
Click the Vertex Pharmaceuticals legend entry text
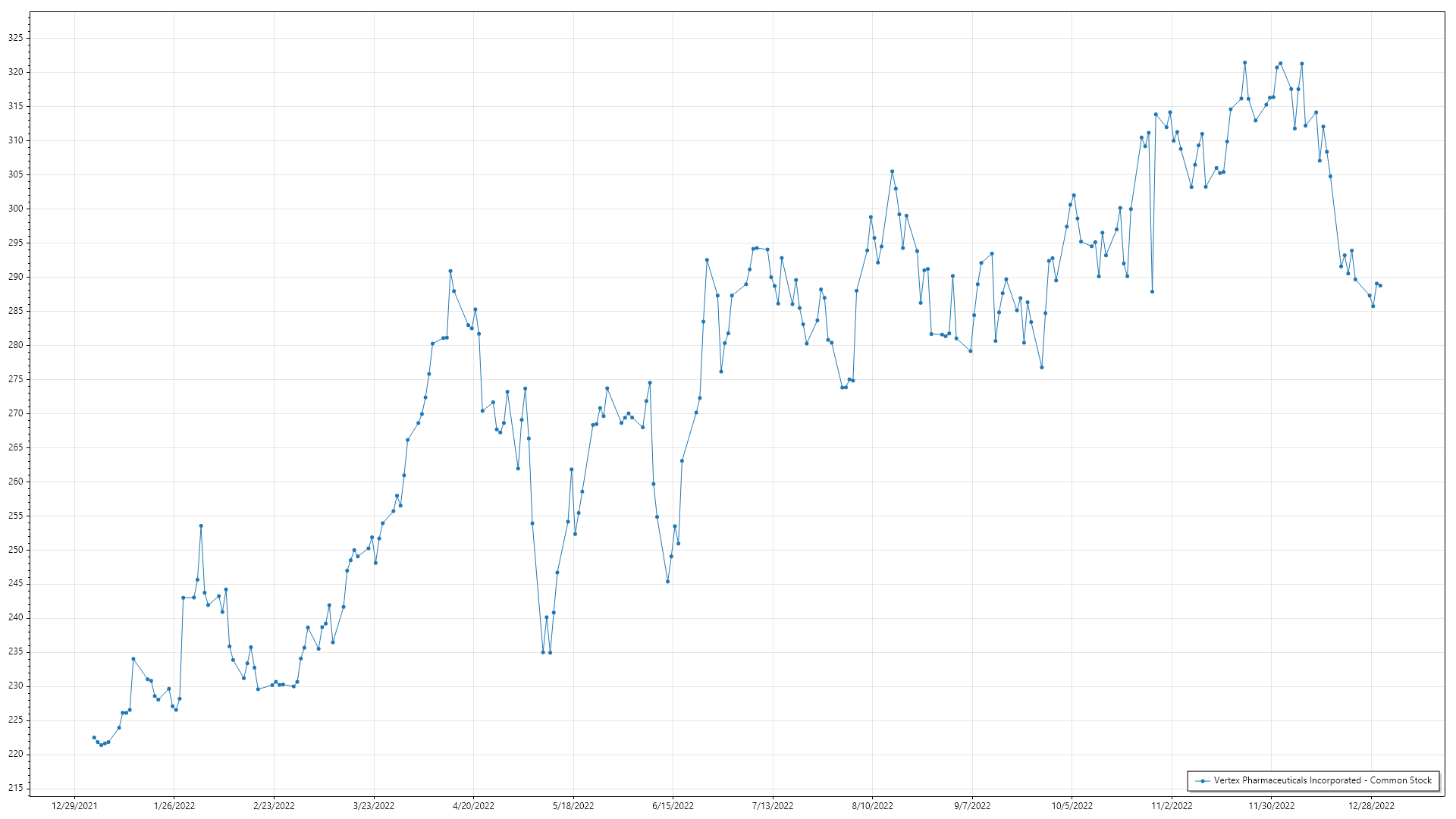[x=1323, y=780]
